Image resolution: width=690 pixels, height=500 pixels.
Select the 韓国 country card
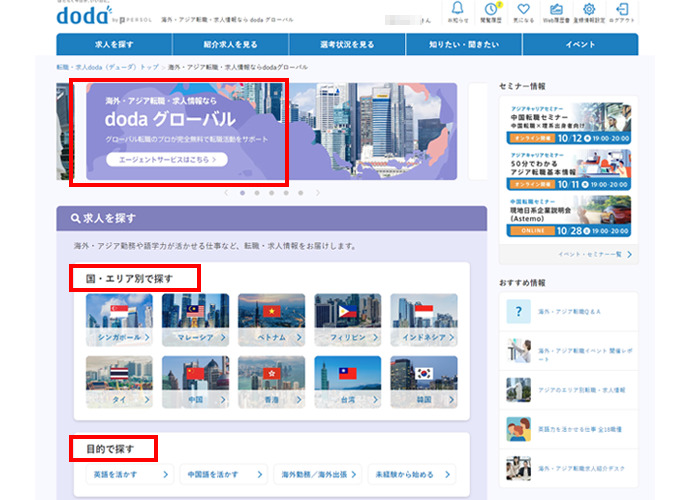pos(424,382)
